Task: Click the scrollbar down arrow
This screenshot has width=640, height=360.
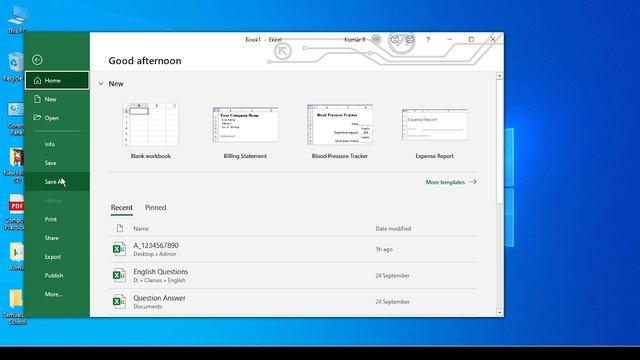Action: coord(500,312)
